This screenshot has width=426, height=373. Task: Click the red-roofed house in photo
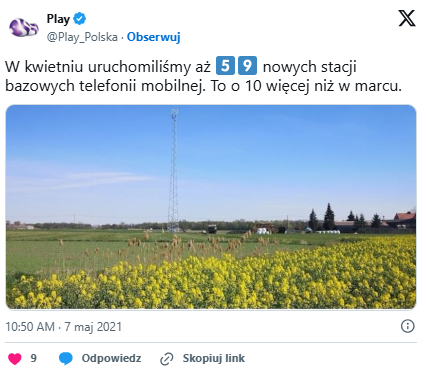pyautogui.click(x=404, y=218)
